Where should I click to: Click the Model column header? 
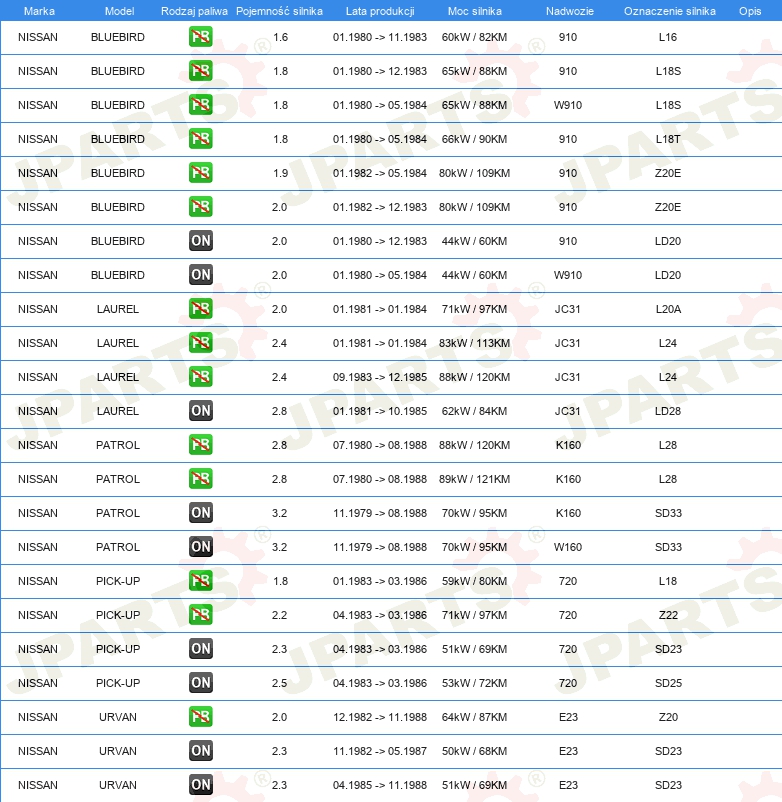[119, 11]
